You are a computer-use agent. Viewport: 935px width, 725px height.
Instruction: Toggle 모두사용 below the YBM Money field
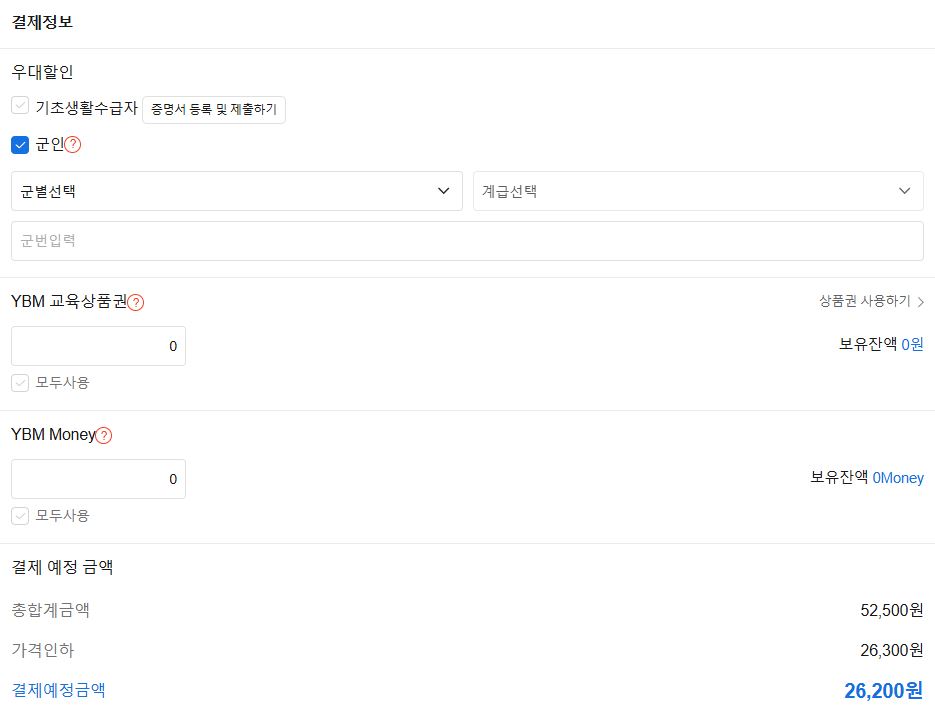pos(19,516)
